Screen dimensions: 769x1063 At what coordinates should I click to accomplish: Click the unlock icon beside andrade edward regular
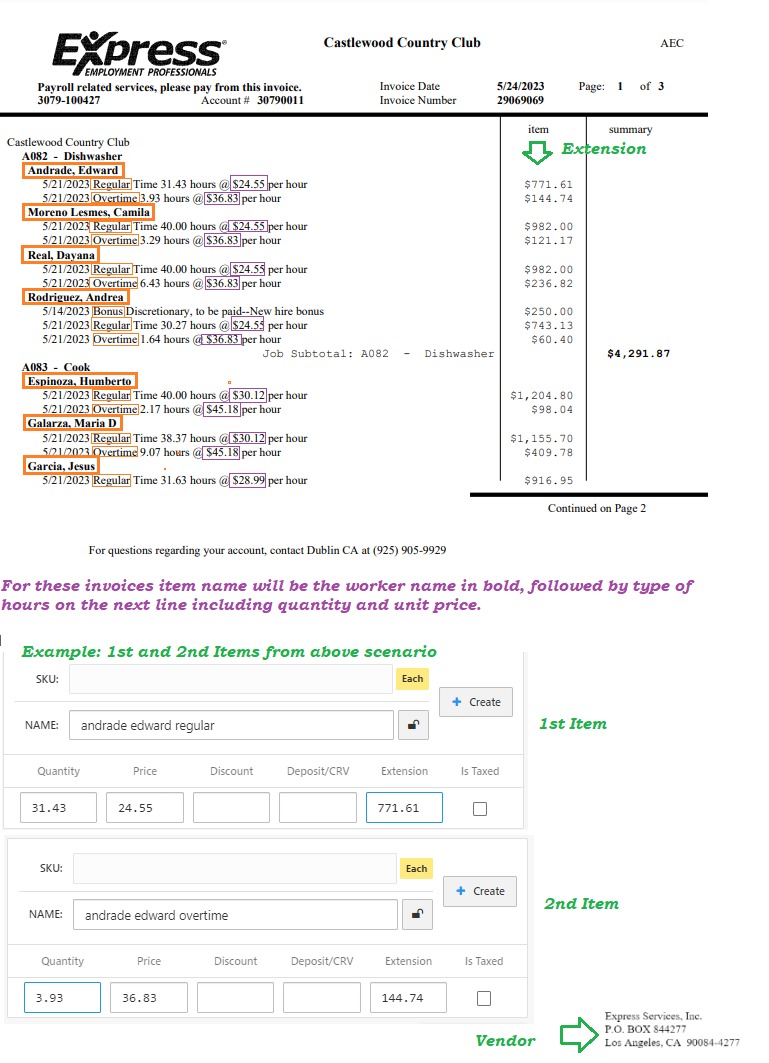coord(413,725)
